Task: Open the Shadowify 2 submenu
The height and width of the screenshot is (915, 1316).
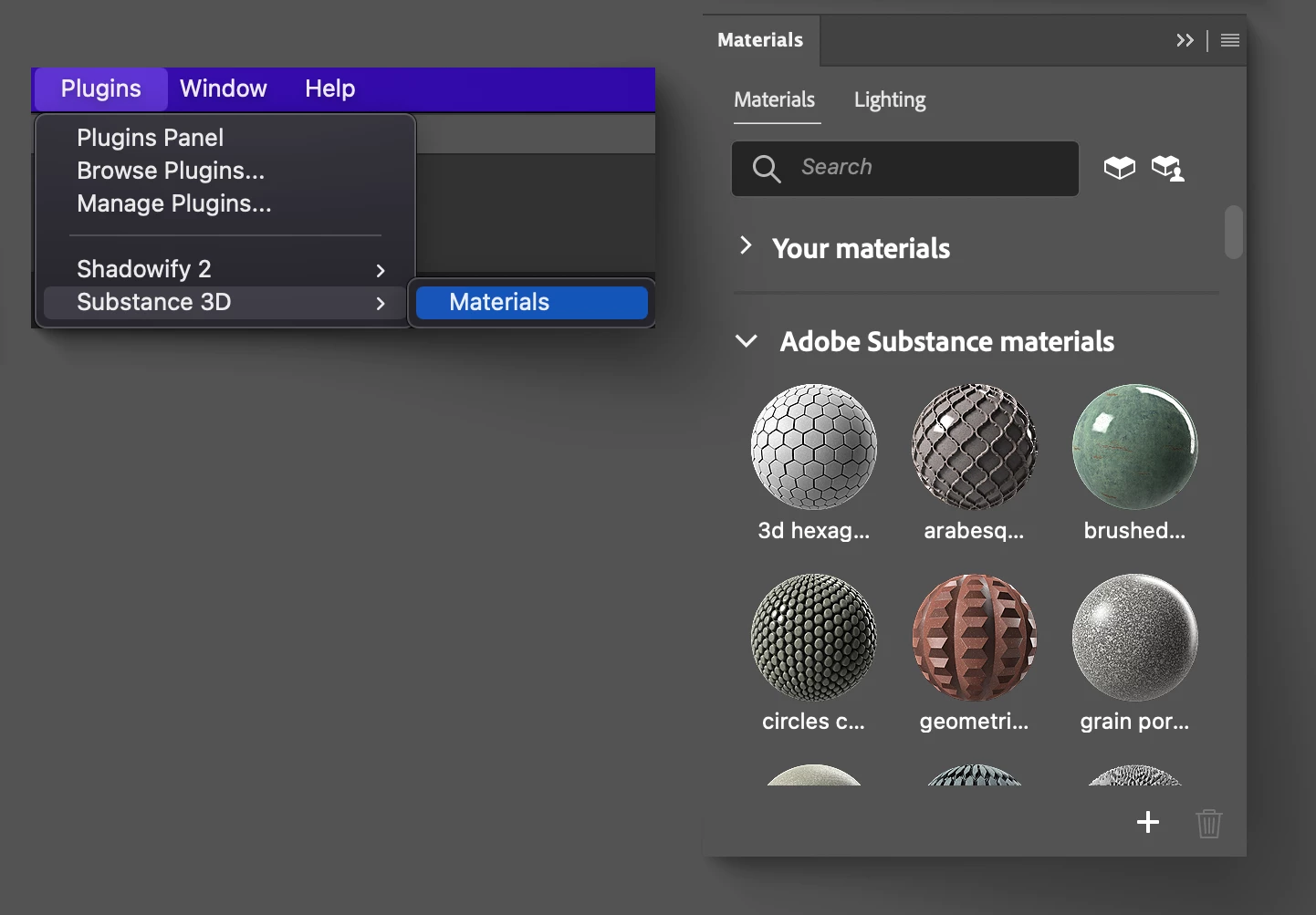Action: tap(225, 269)
